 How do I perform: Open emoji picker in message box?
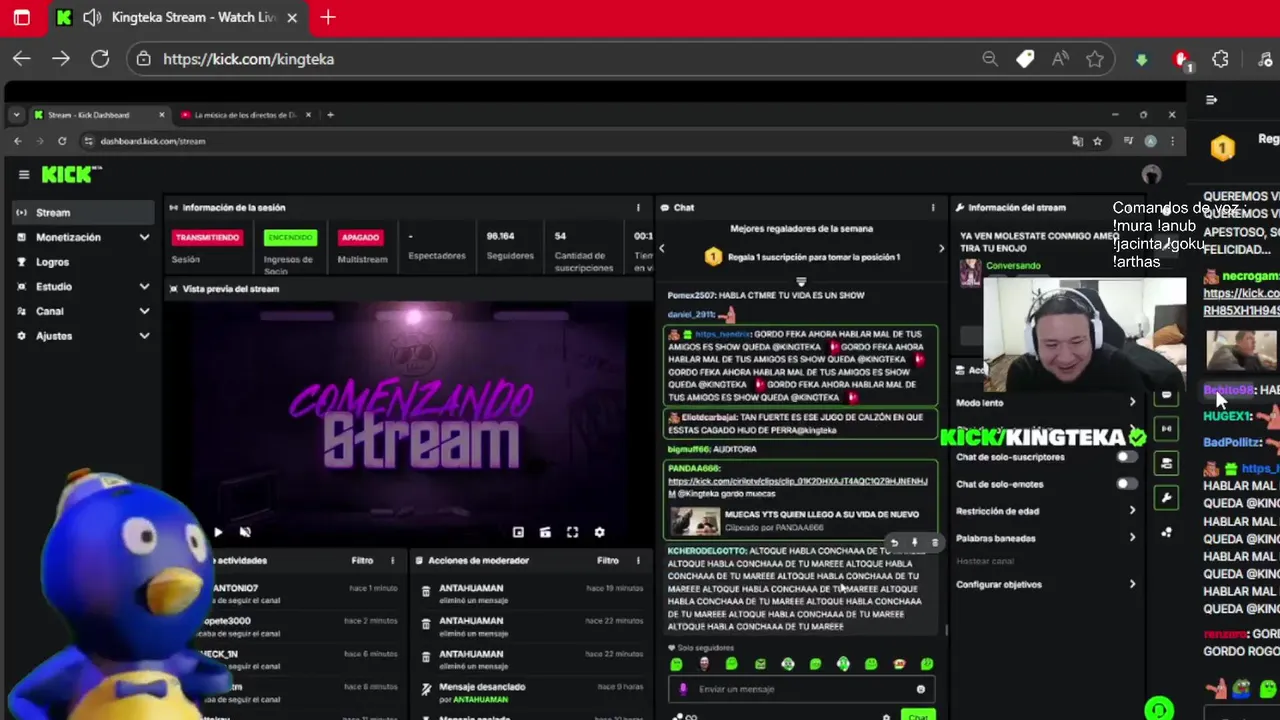coord(921,689)
